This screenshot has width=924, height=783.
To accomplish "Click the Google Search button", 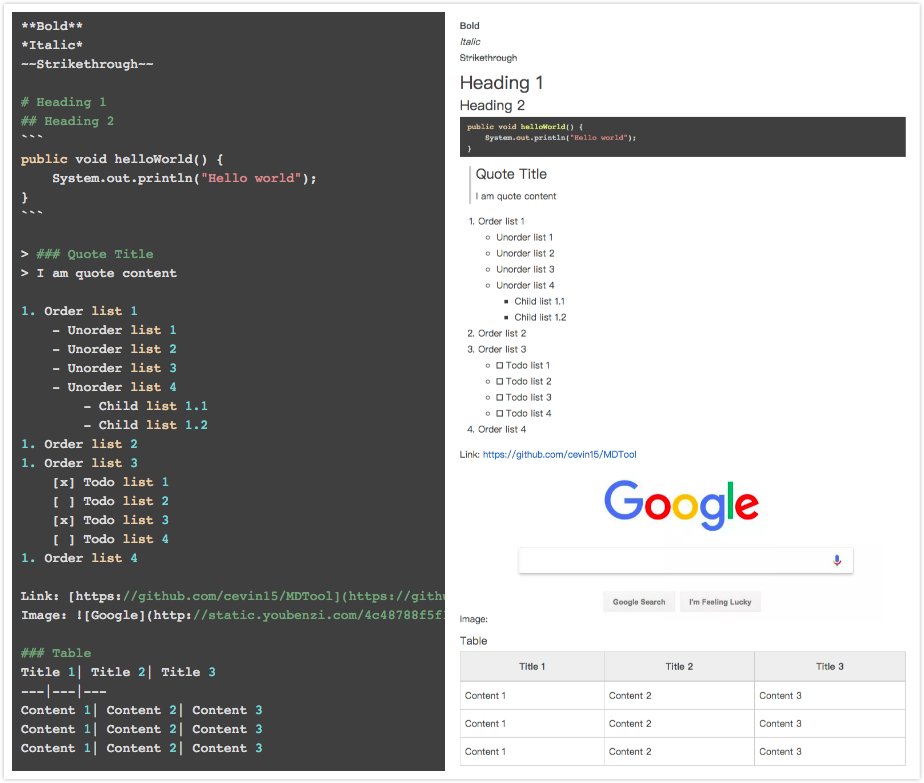I will point(639,602).
